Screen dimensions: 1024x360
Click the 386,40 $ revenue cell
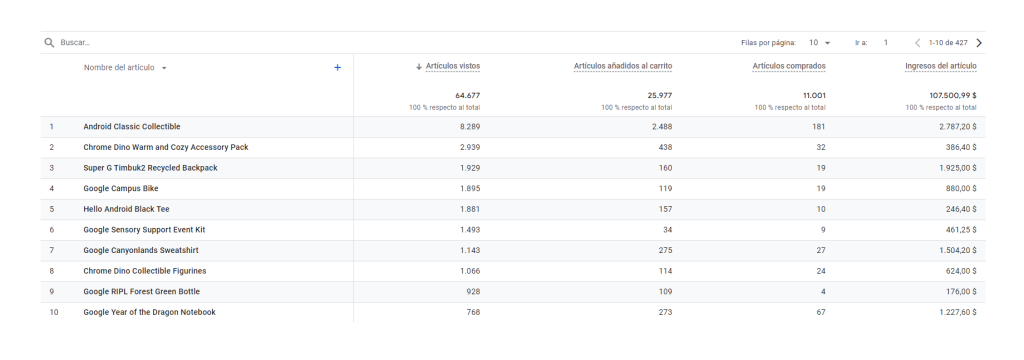(961, 148)
